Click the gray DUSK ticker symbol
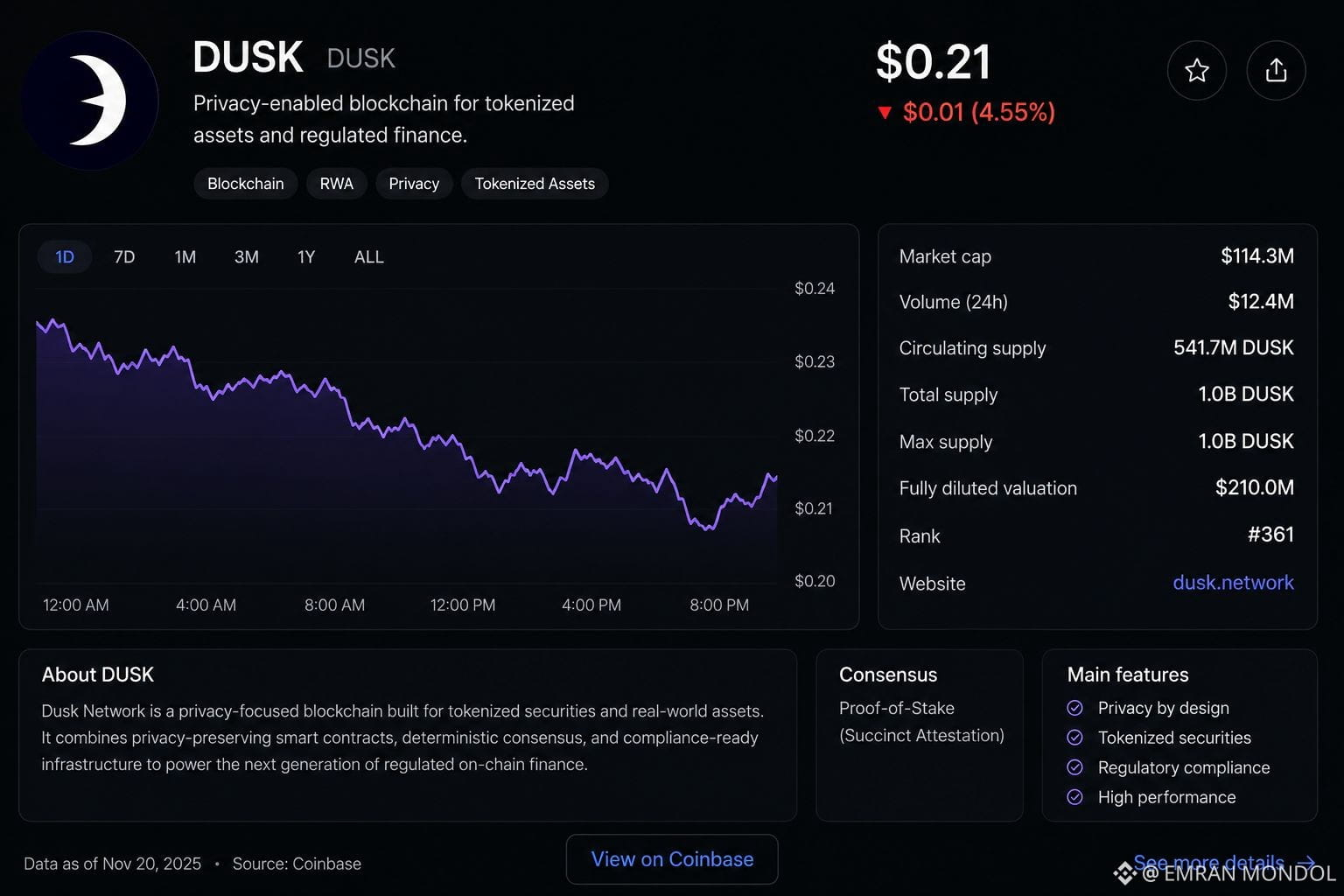The width and height of the screenshot is (1344, 896). pyautogui.click(x=360, y=59)
